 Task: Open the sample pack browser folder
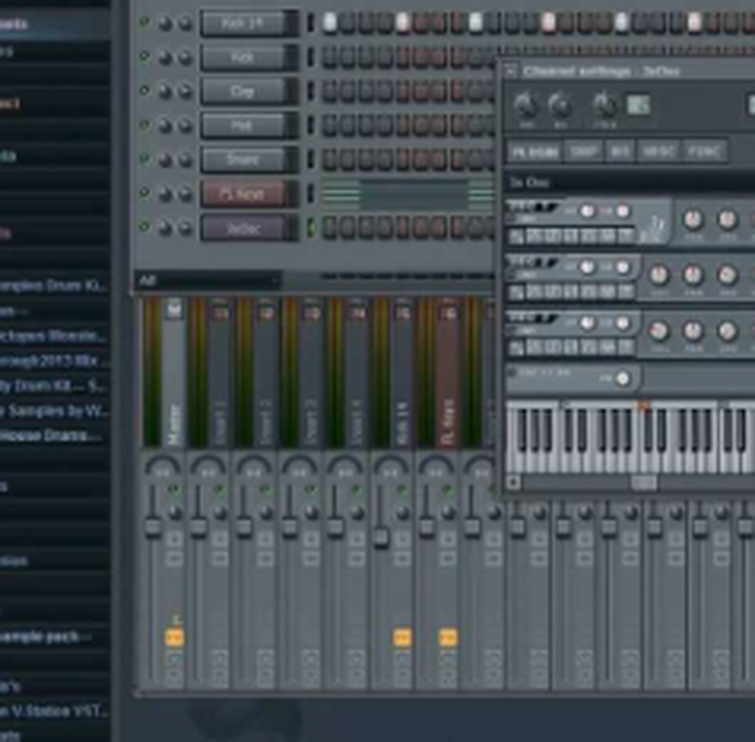click(x=46, y=637)
